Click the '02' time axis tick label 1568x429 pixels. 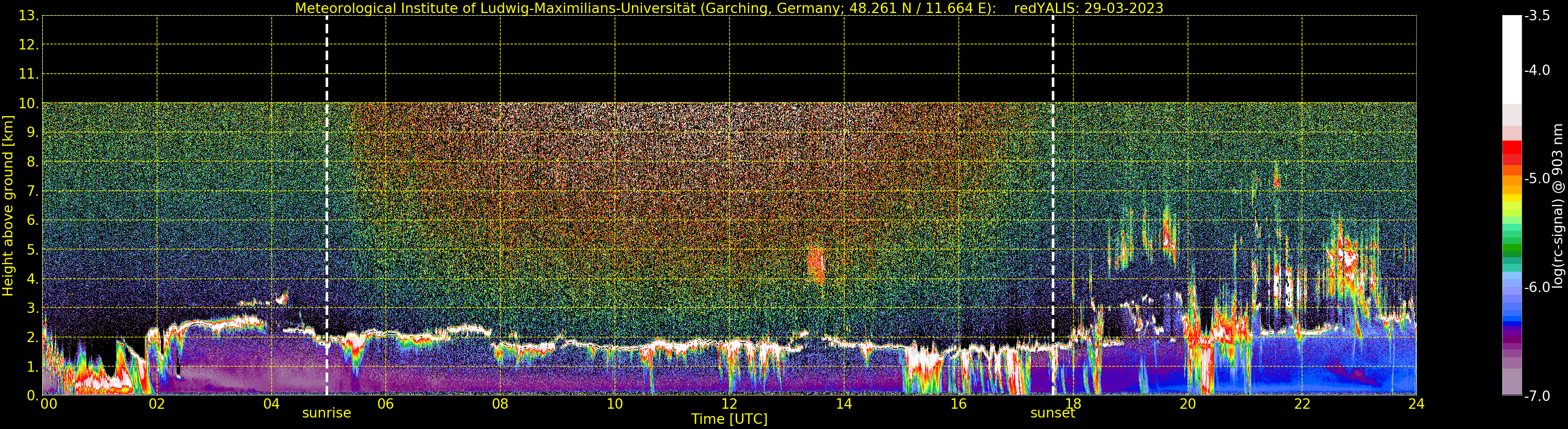pyautogui.click(x=156, y=404)
